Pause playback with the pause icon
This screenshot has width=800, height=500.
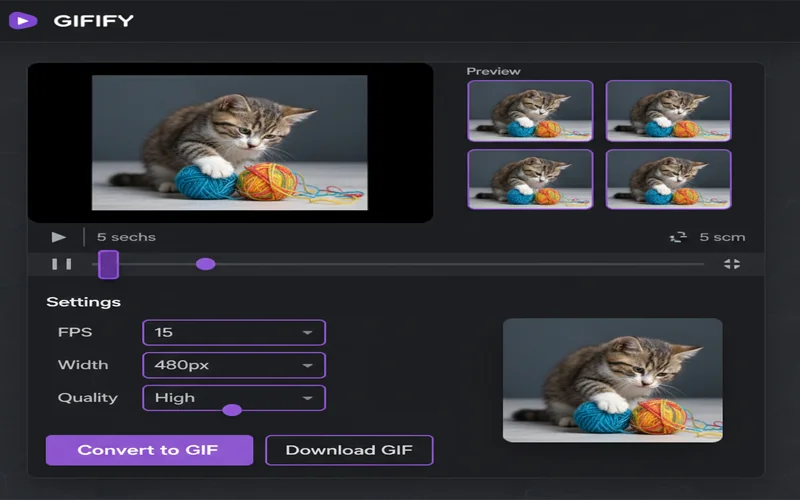coord(61,264)
